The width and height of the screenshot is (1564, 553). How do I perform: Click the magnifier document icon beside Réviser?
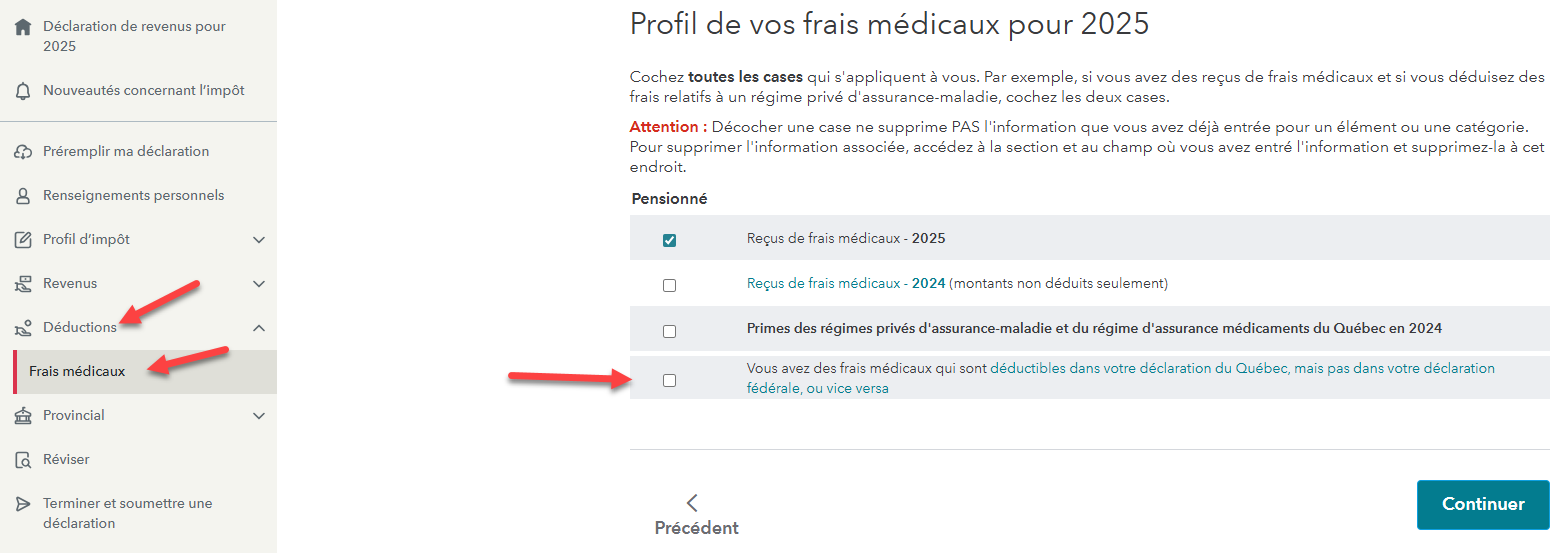click(23, 460)
